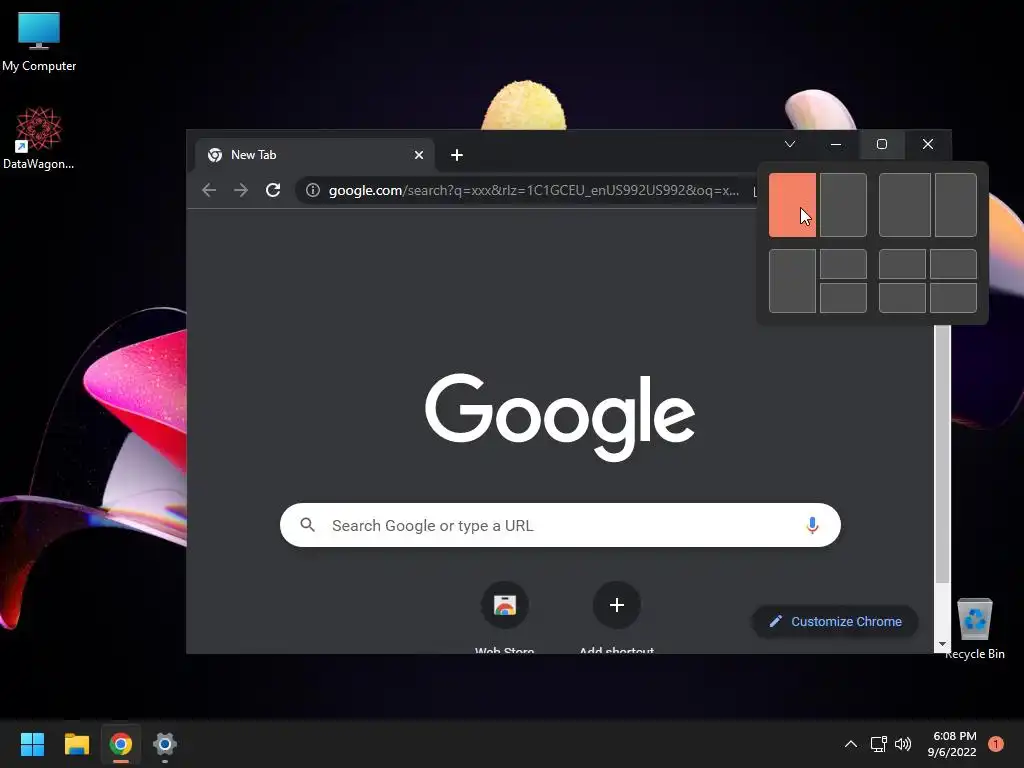
Task: Snap to bottom-right quadrant of four-grid layout
Action: point(953,298)
